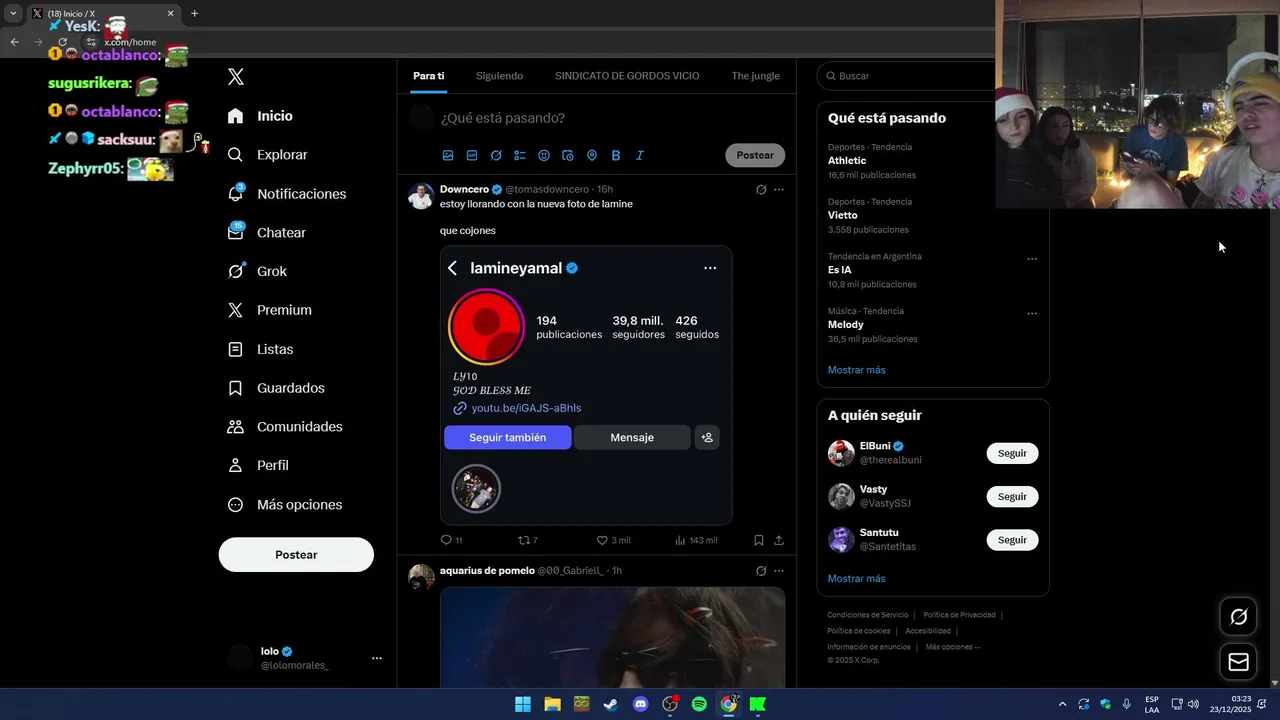
Task: Follow Santutu with Seguir button
Action: 1012,540
